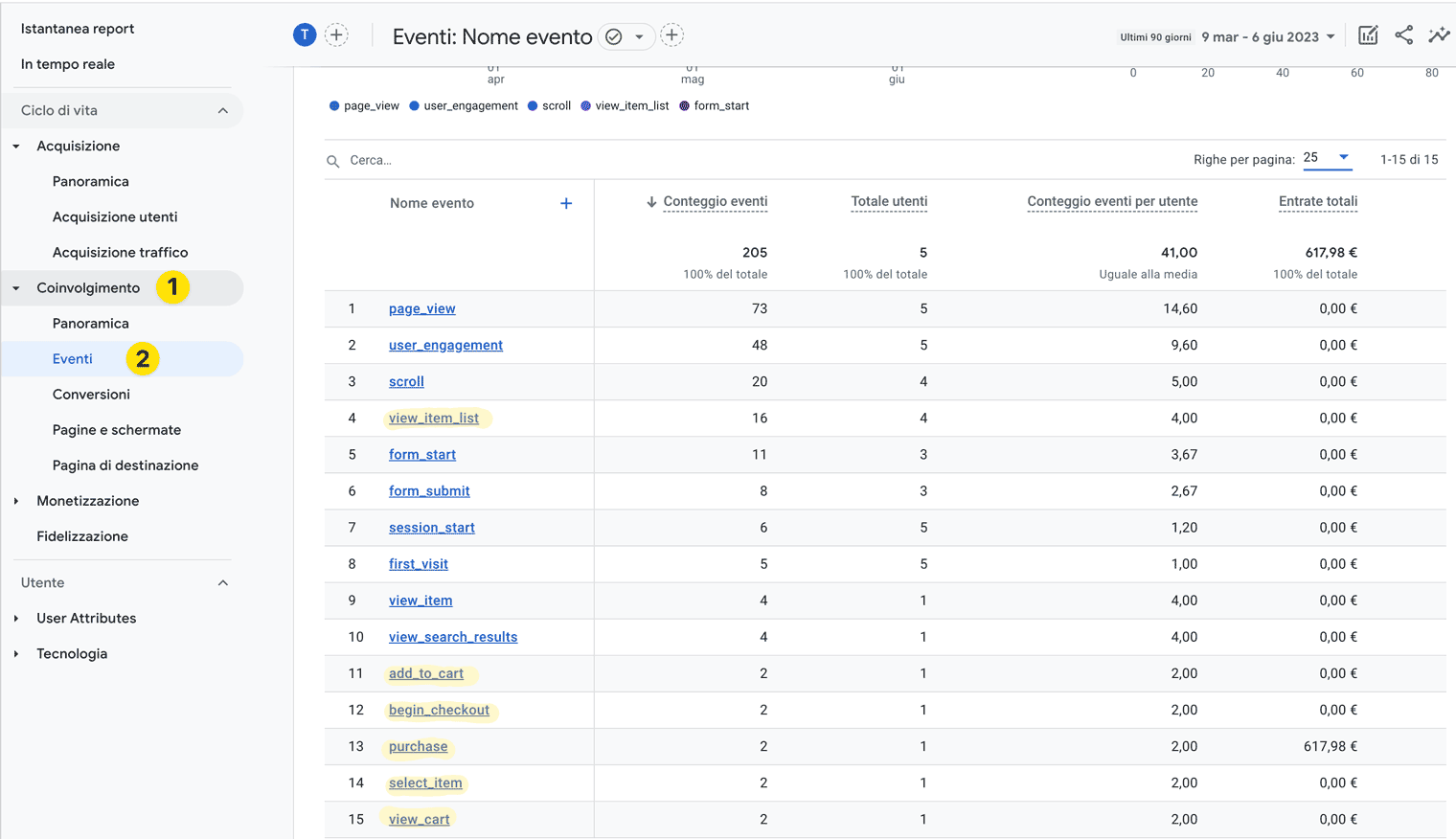The image size is (1456, 839).
Task: Open the first_visit event link
Action: click(x=419, y=563)
